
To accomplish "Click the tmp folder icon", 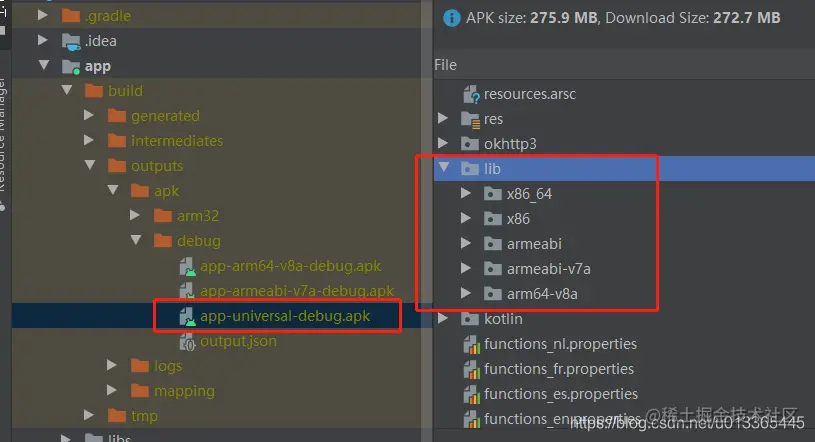I will pos(116,416).
